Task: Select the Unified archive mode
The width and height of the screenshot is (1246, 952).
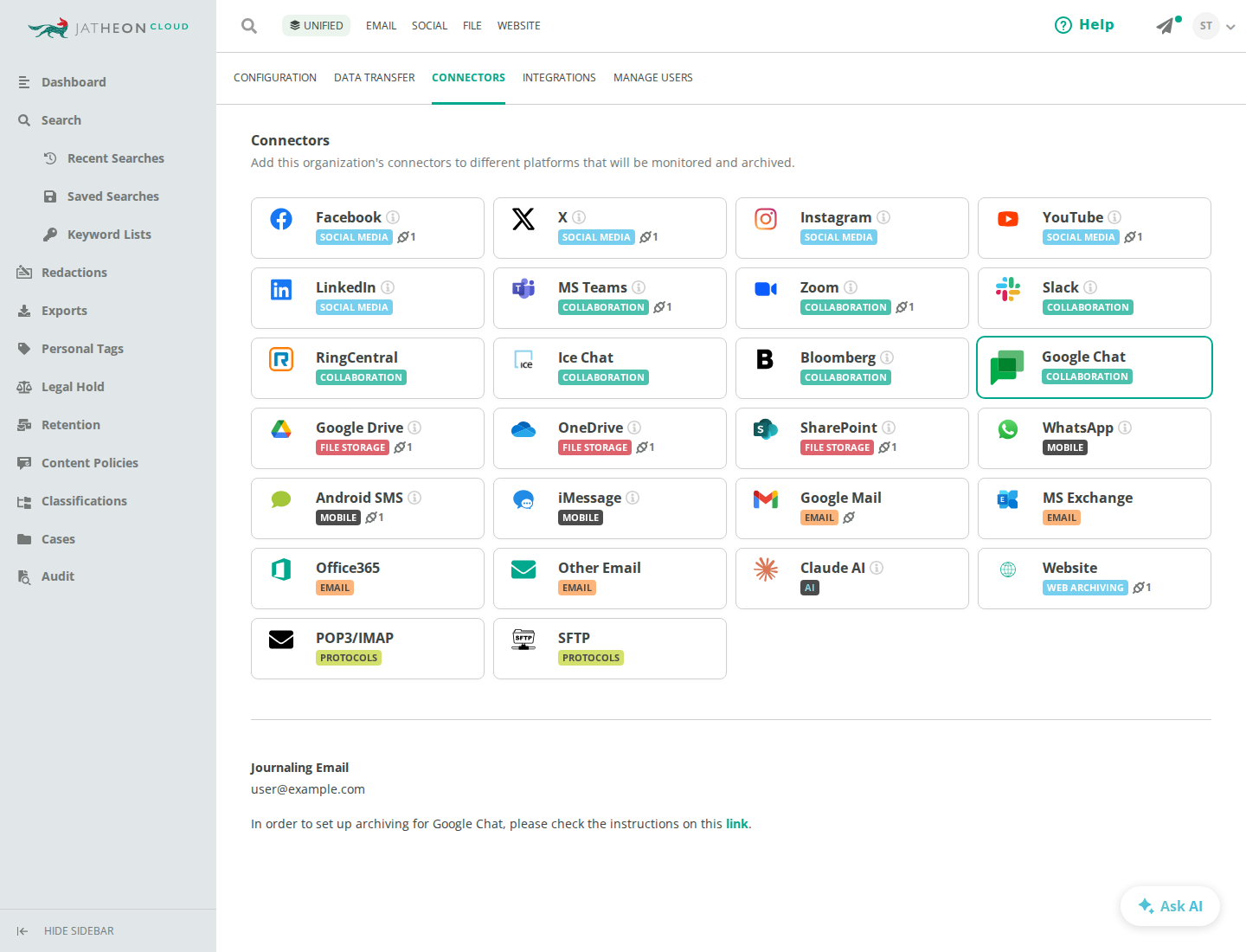Action: tap(316, 26)
